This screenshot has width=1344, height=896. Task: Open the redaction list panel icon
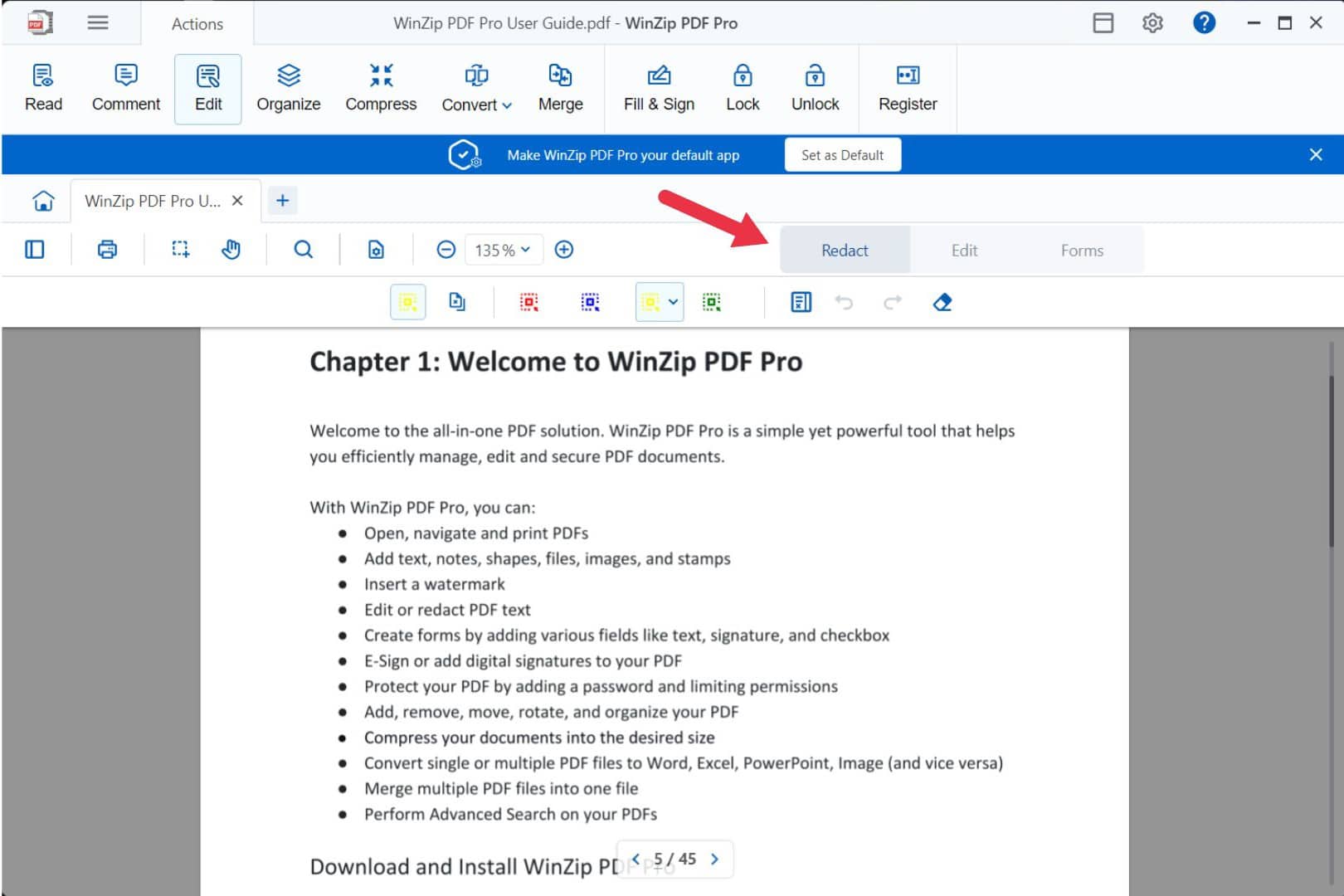click(801, 302)
